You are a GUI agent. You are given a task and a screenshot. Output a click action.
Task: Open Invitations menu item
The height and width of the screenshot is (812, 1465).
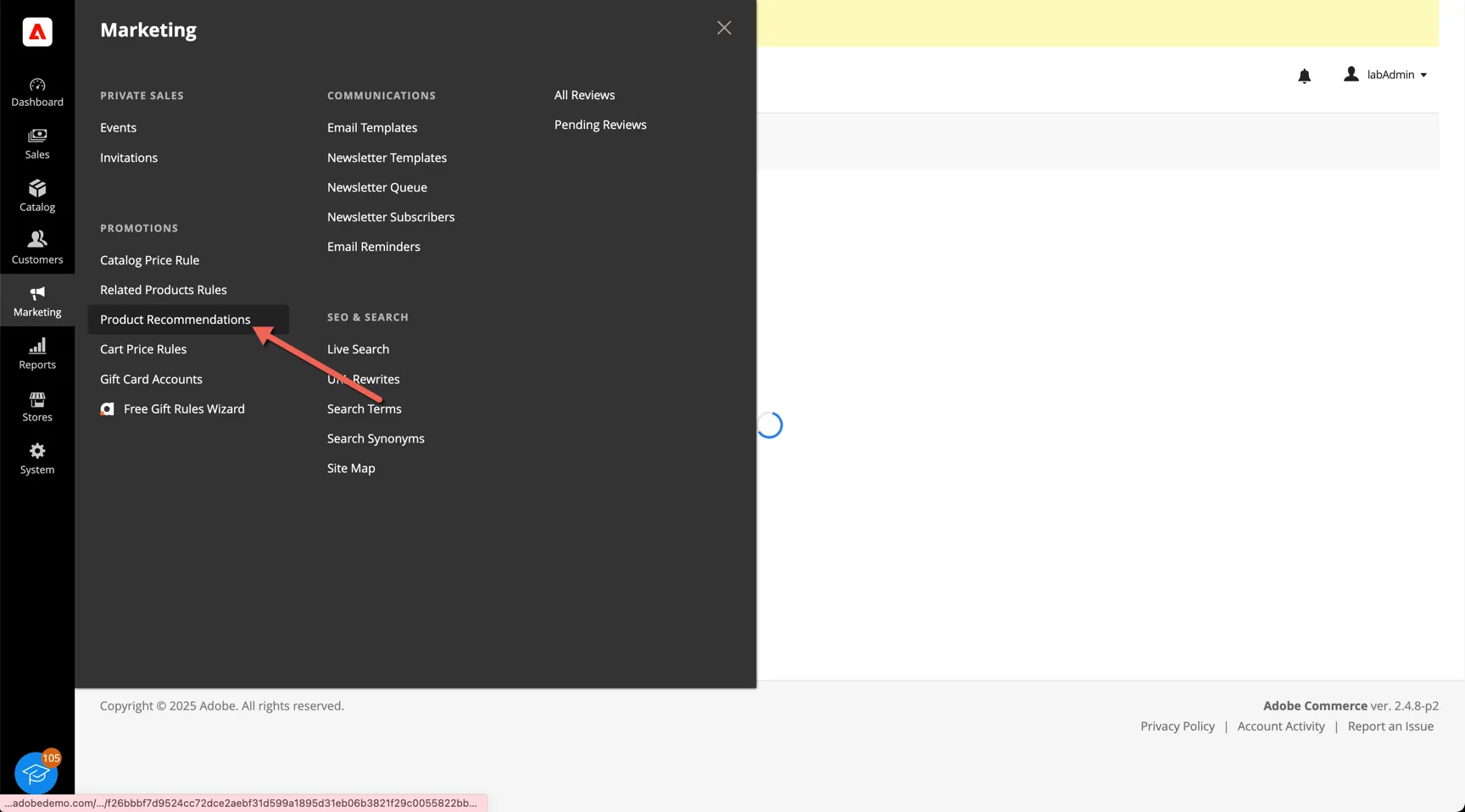pos(129,158)
